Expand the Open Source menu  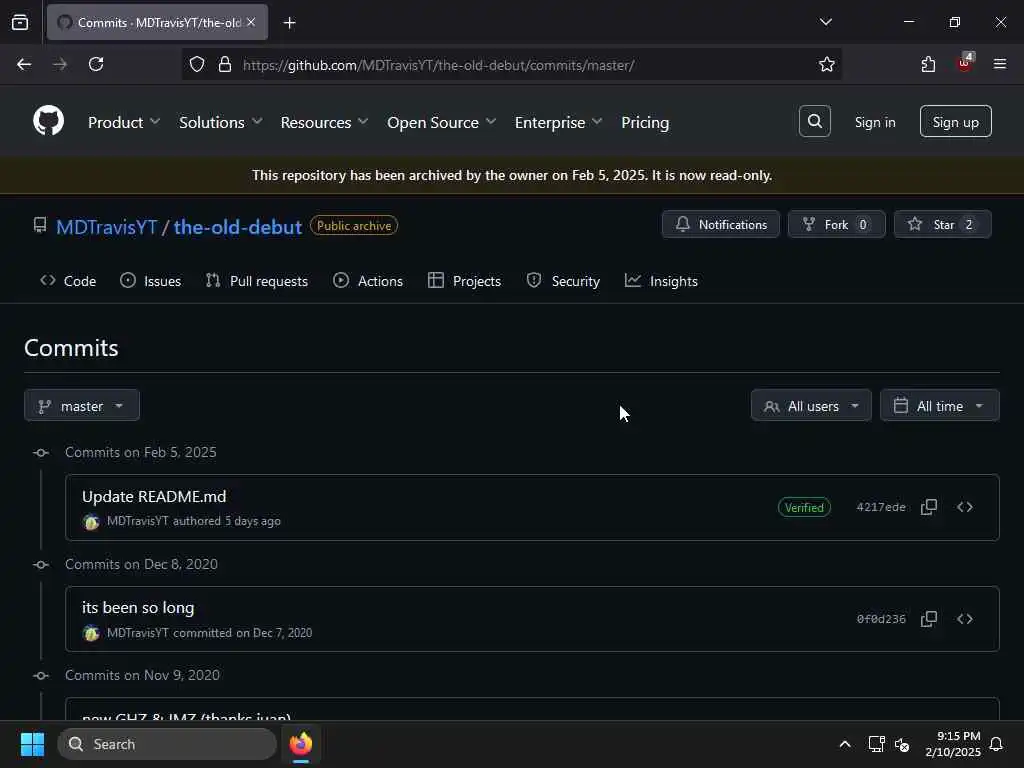pos(441,123)
